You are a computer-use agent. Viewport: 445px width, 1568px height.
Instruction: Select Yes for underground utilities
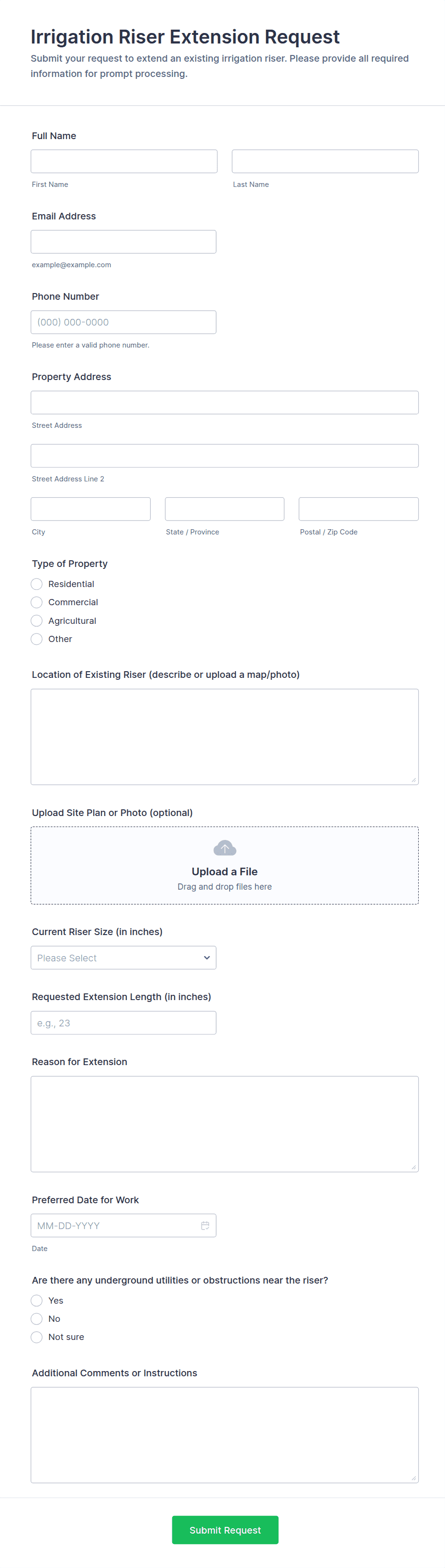point(36,1300)
